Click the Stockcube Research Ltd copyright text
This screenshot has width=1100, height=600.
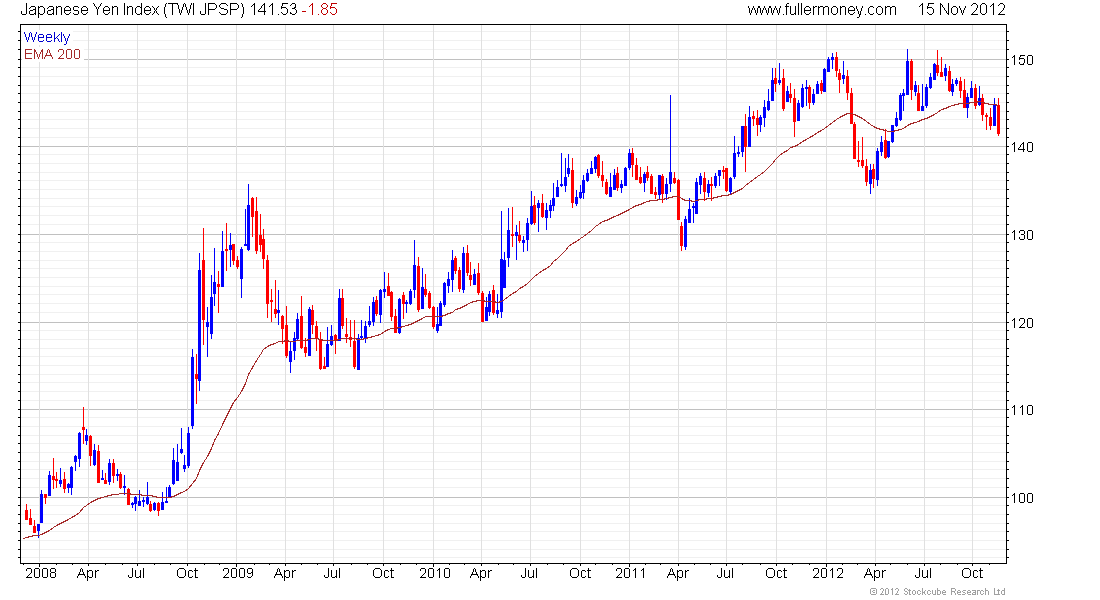point(937,592)
